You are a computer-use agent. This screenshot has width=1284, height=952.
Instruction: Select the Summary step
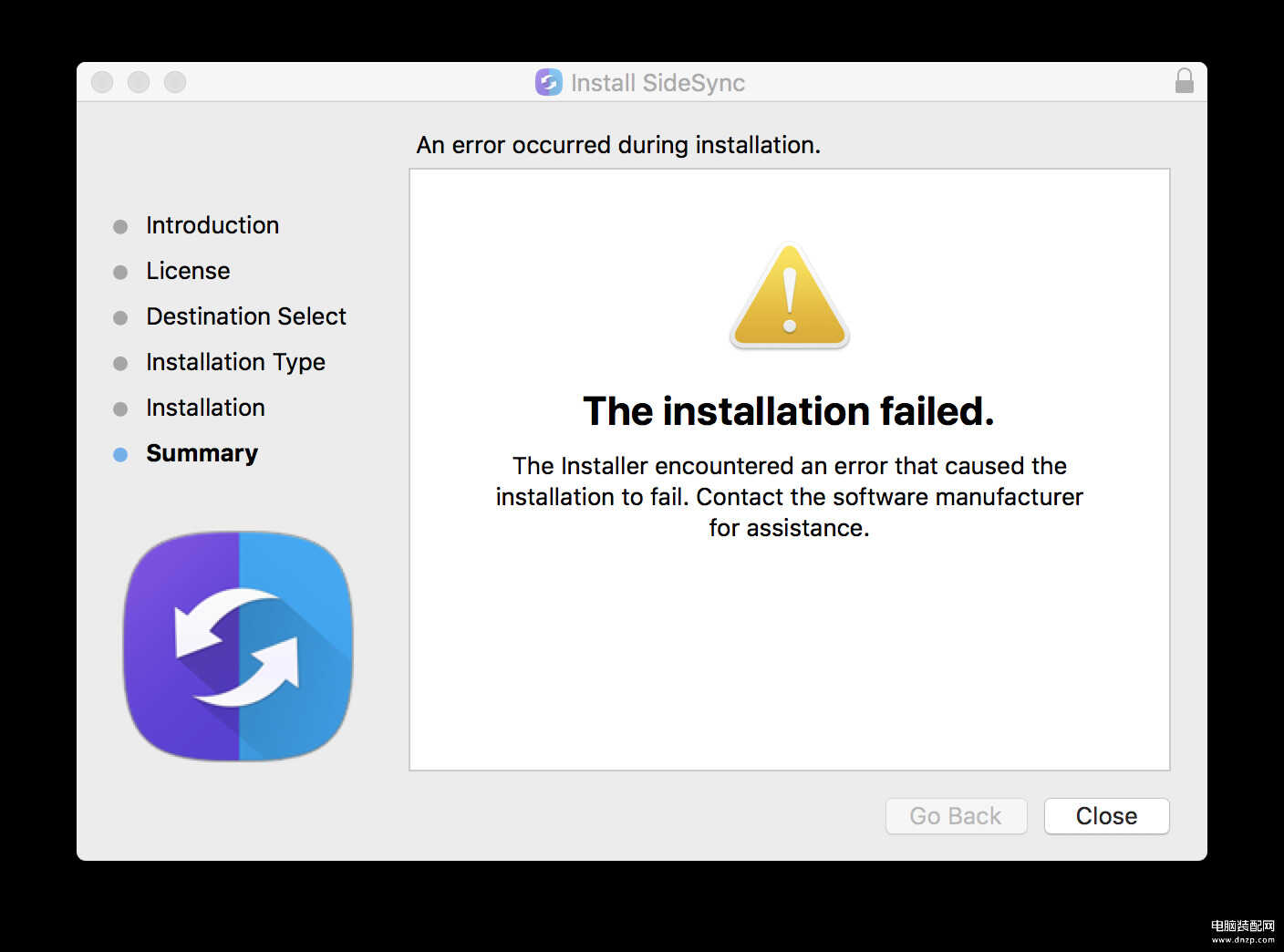pos(202,453)
